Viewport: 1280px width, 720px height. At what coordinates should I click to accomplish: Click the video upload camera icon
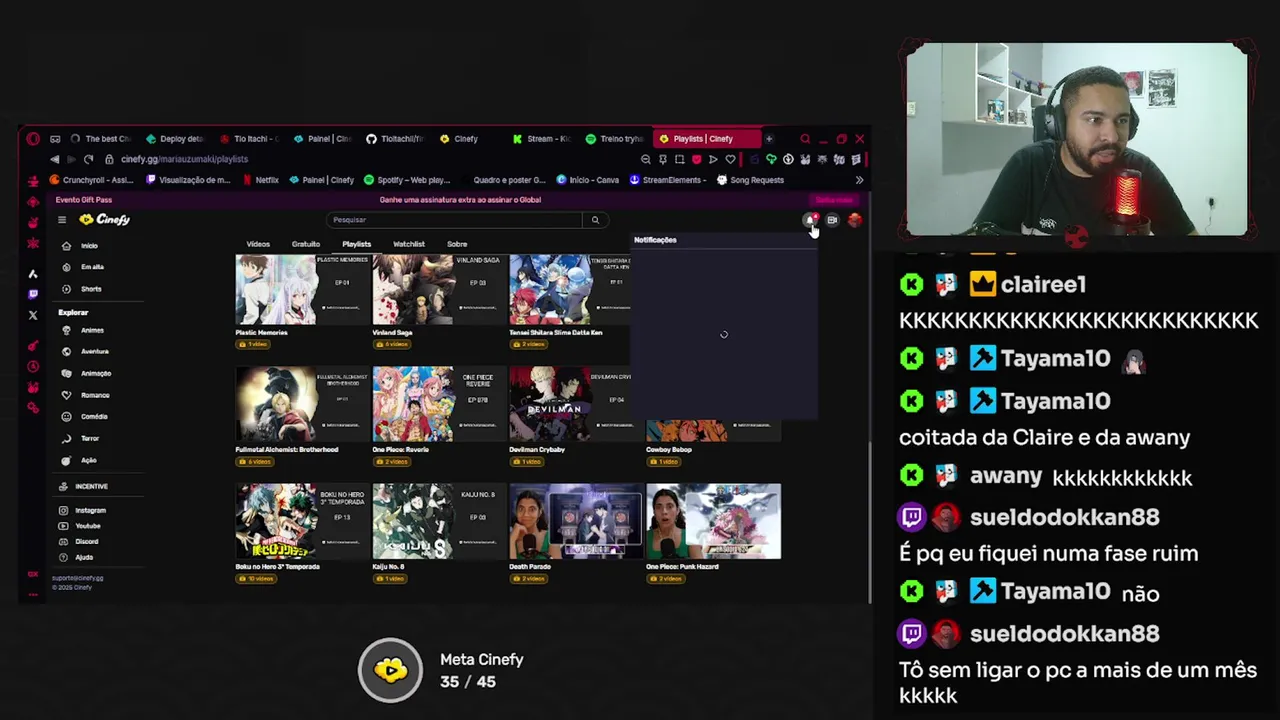[832, 220]
